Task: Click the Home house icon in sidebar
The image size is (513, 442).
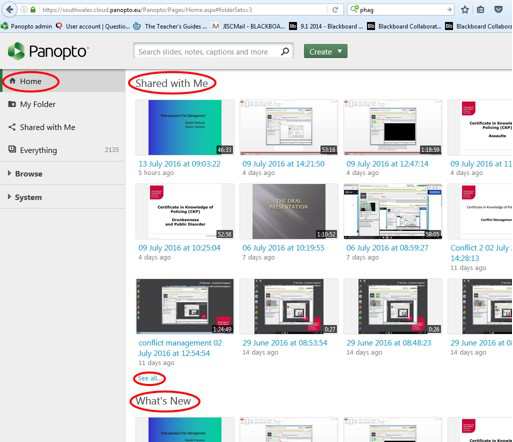Action: click(x=12, y=81)
